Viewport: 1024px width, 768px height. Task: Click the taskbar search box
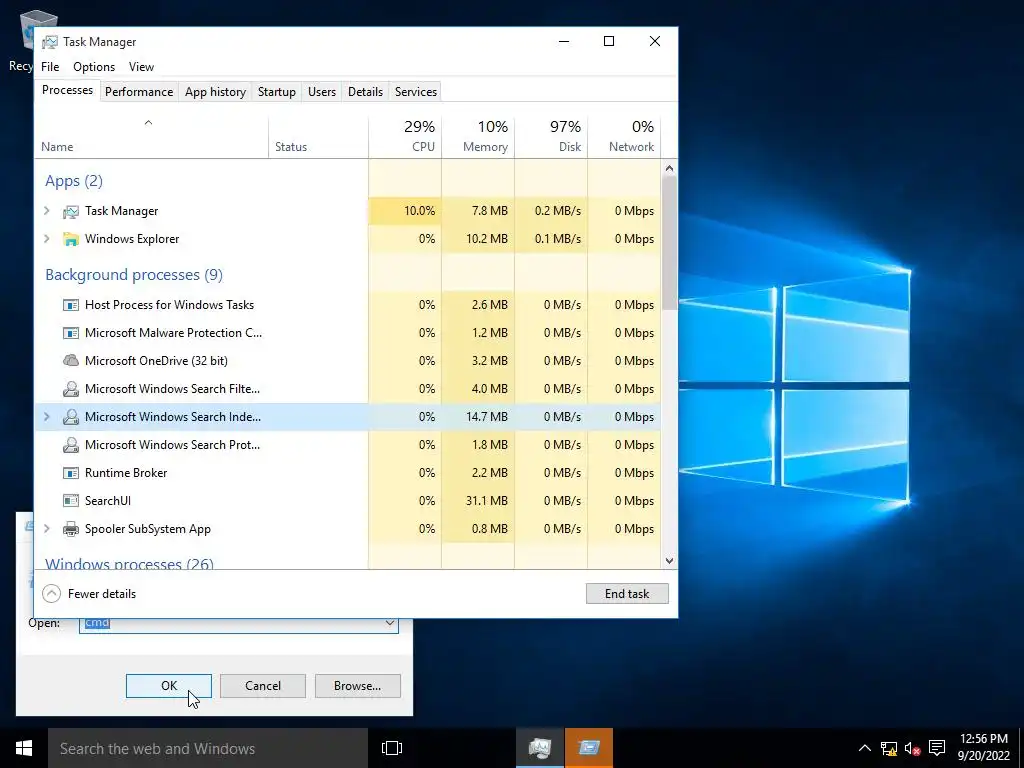tap(208, 748)
